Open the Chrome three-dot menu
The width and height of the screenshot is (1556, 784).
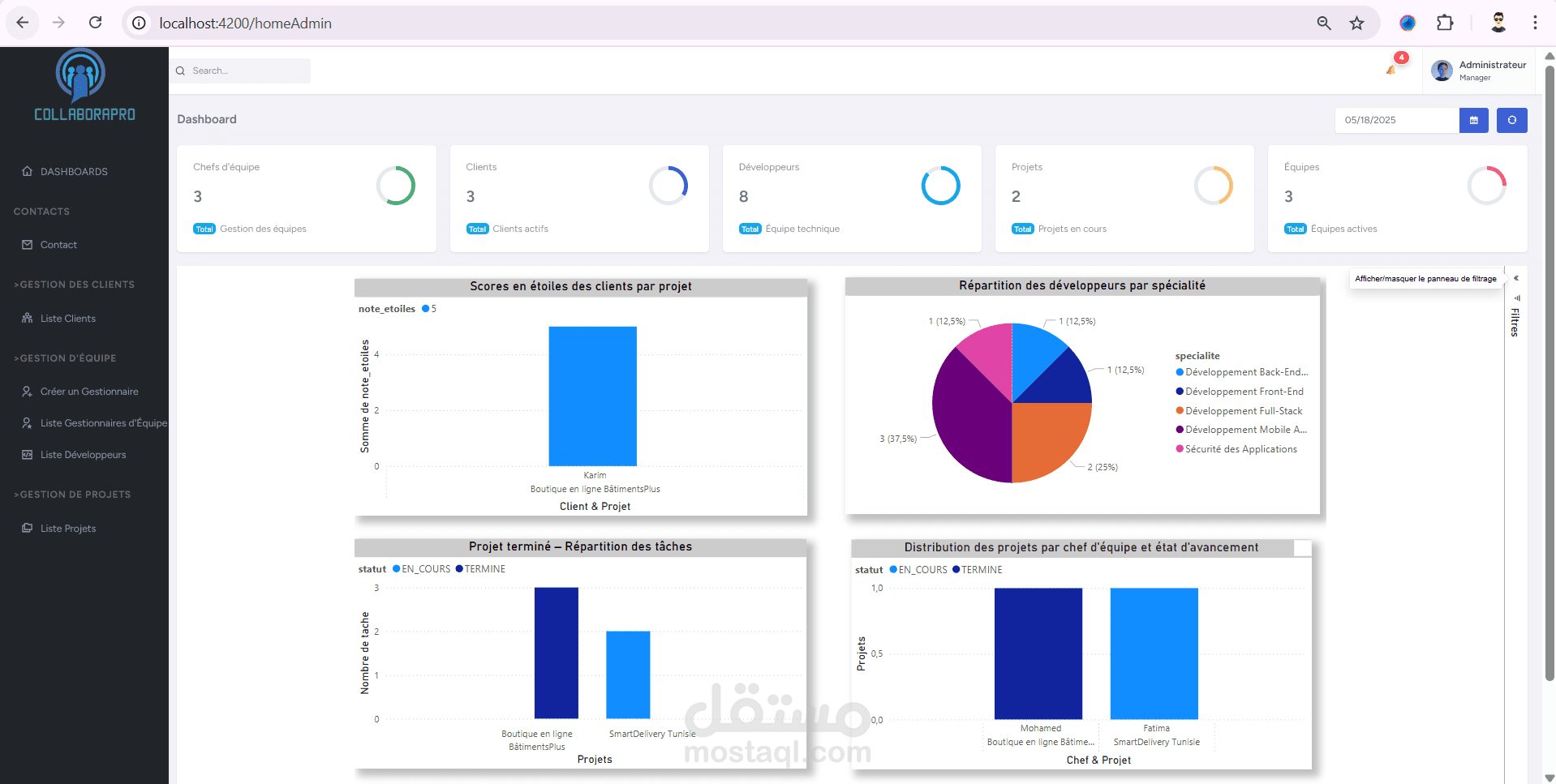1535,23
